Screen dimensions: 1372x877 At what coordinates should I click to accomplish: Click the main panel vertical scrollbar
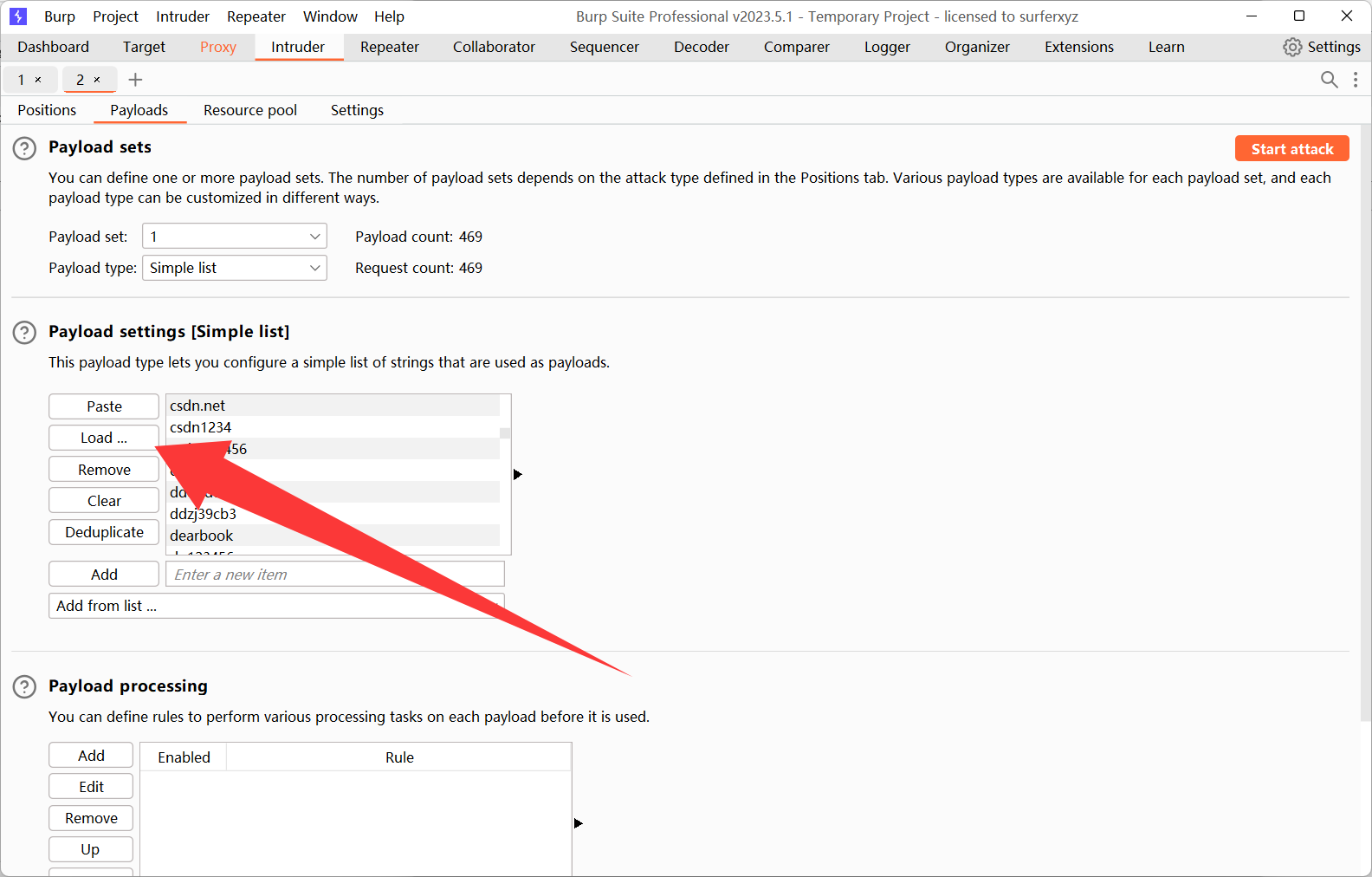pos(1366,422)
